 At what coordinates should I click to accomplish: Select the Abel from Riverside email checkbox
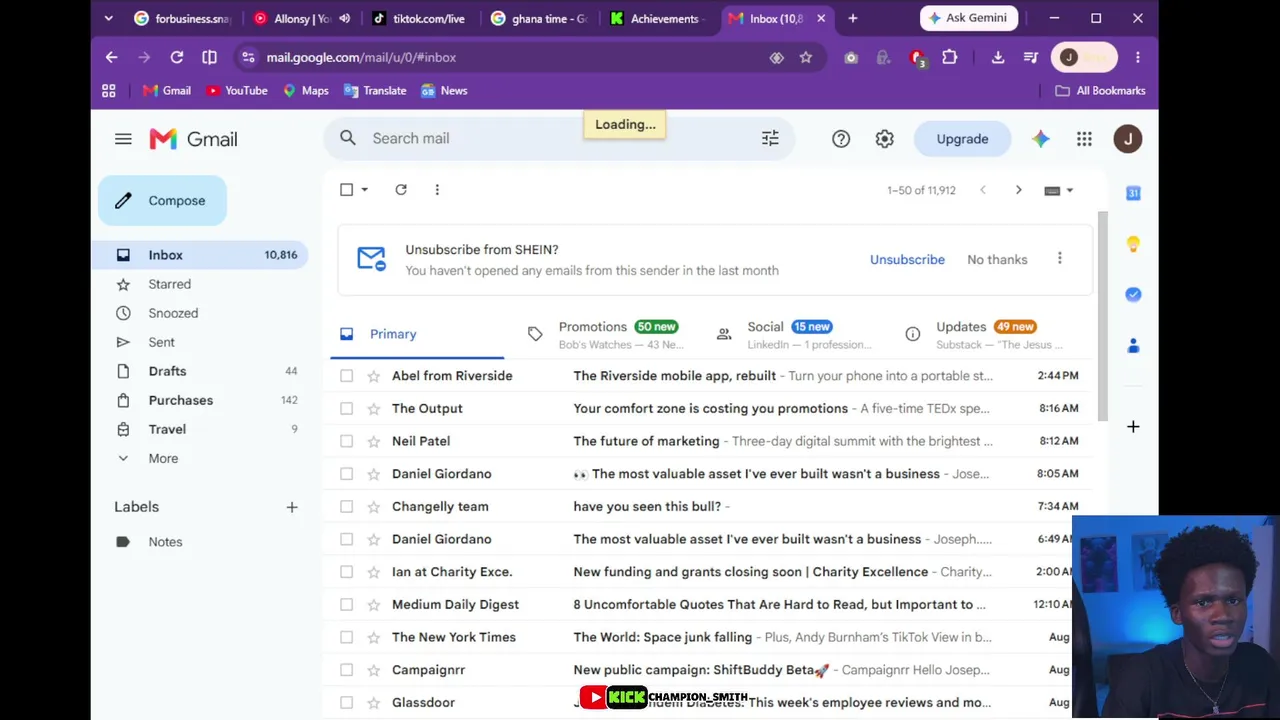coord(346,376)
